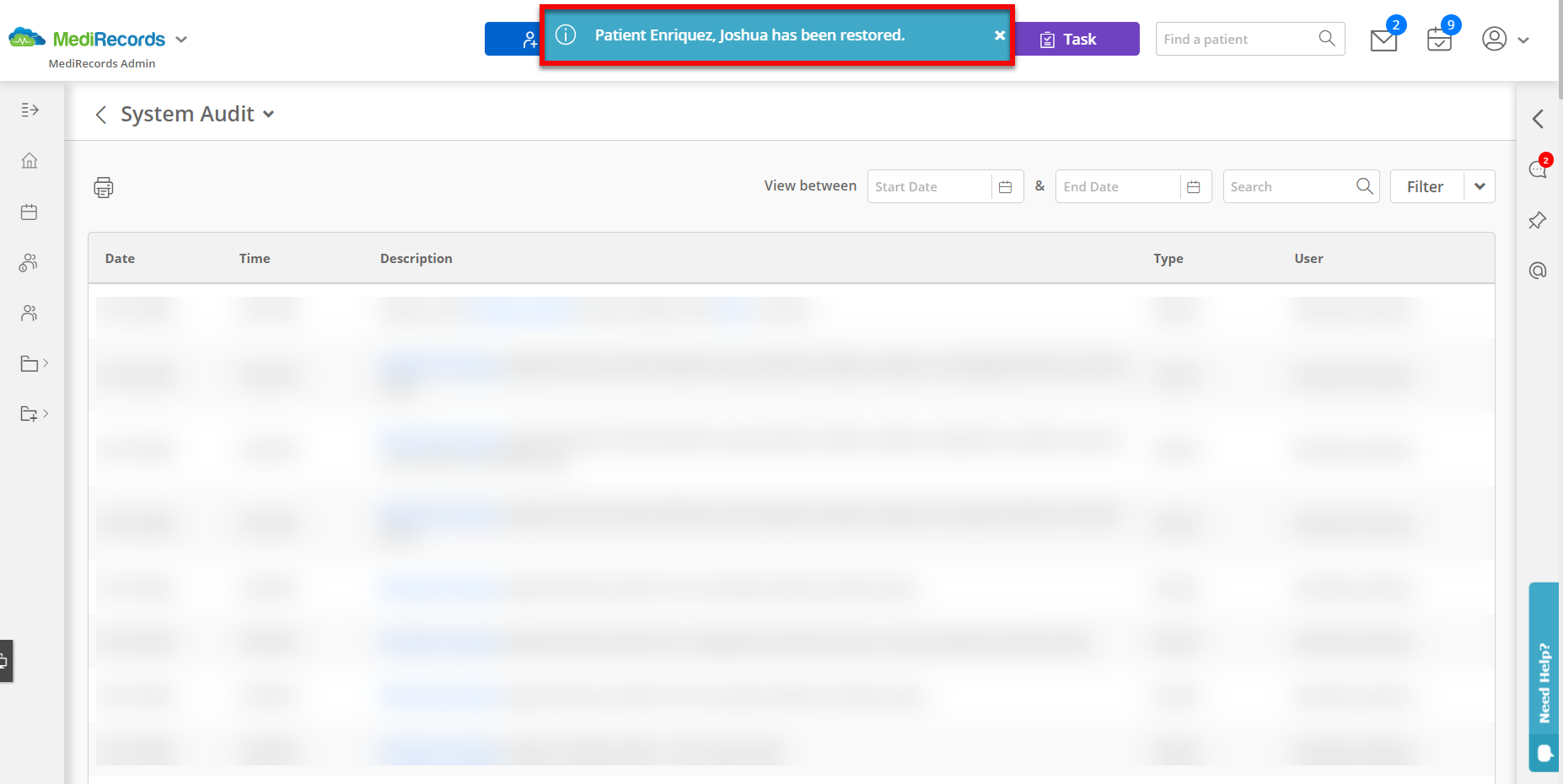1563x784 pixels.
Task: Create a new Task
Action: coord(1077,39)
